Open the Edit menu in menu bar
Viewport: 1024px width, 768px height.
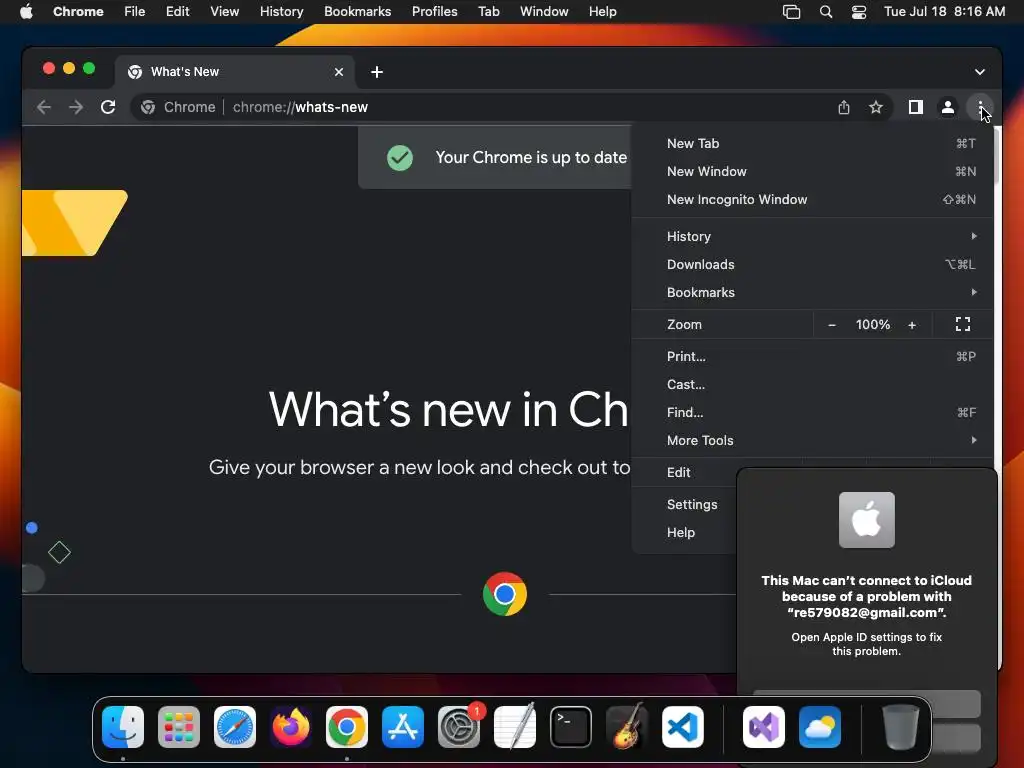coord(178,12)
